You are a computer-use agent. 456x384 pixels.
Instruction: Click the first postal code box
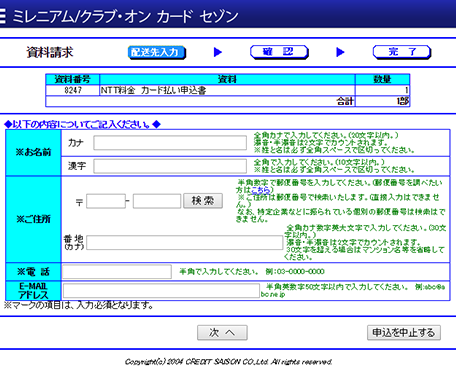[x=106, y=201]
